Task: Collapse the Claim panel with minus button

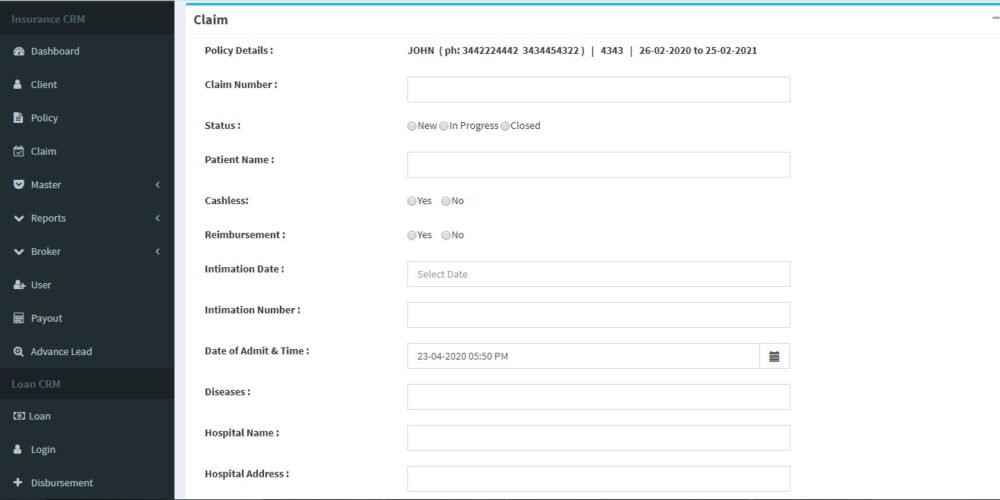Action: tap(994, 18)
